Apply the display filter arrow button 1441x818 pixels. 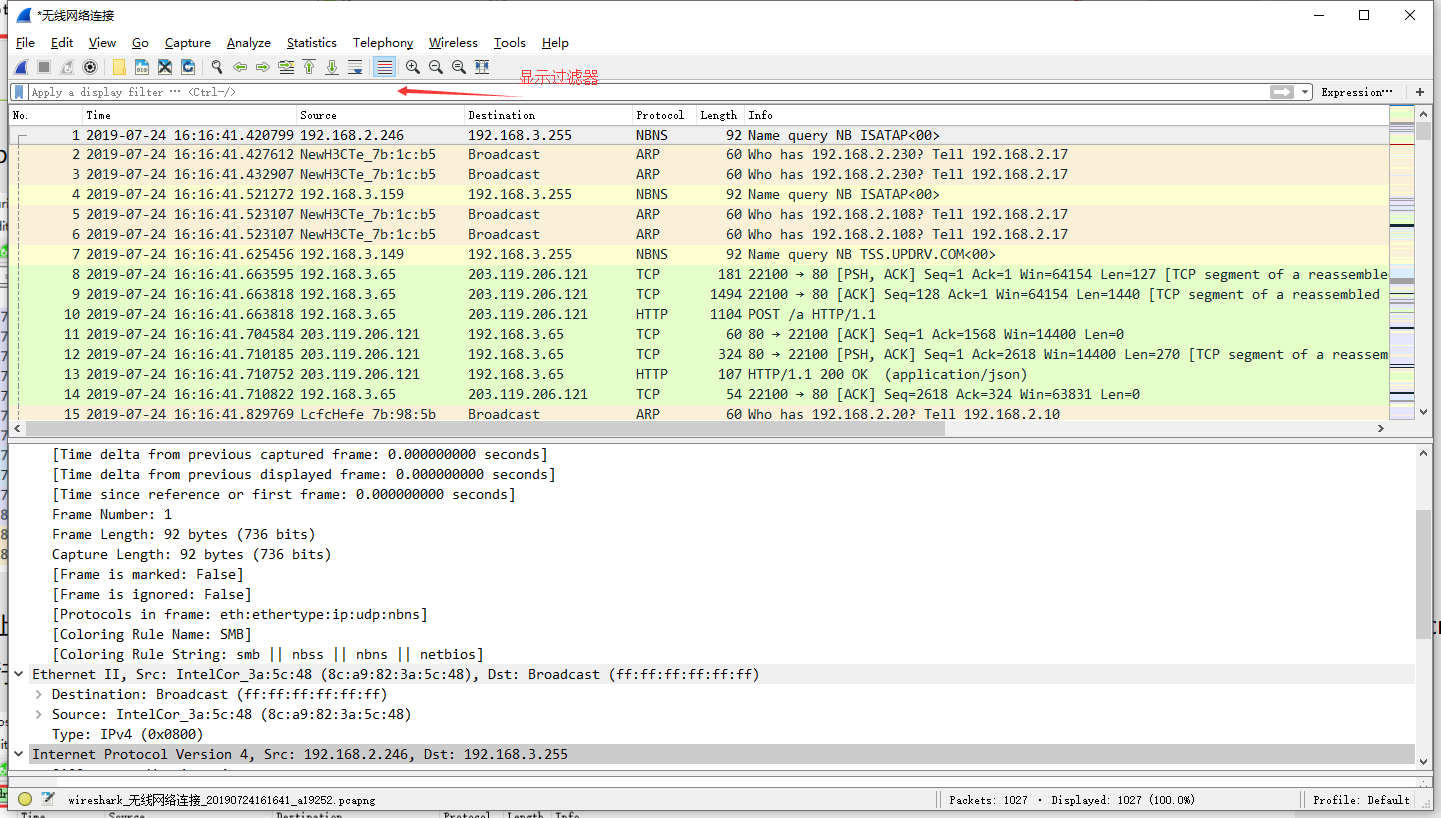[x=1282, y=92]
